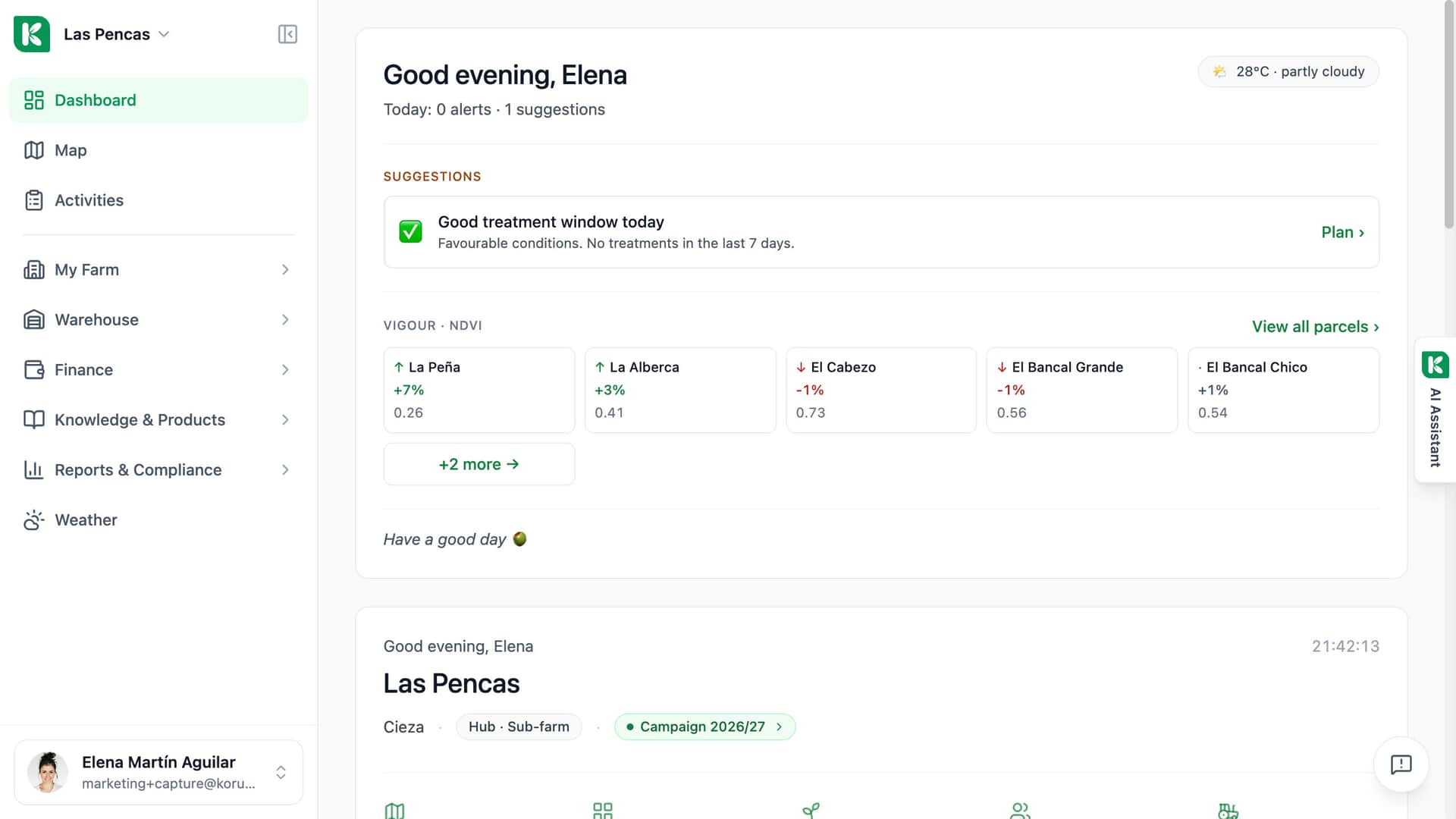Select the El Cabezo NDVI card
The height and width of the screenshot is (819, 1456).
tap(881, 390)
